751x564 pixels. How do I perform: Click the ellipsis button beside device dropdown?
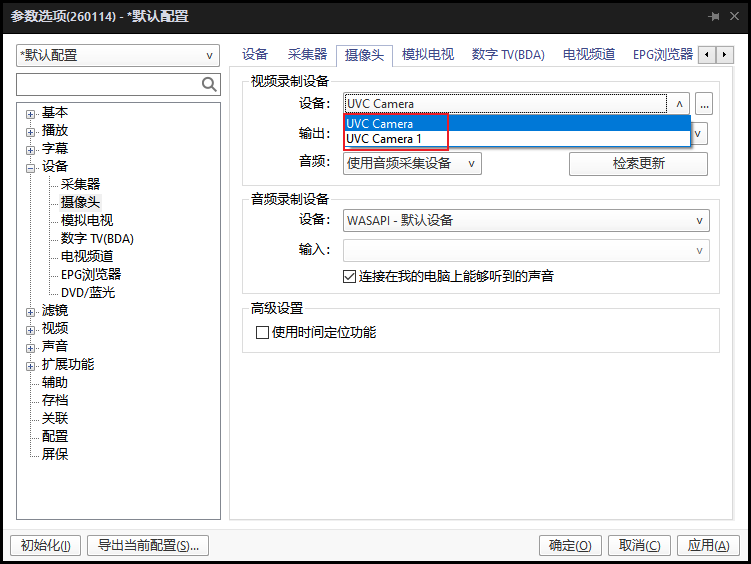(704, 103)
